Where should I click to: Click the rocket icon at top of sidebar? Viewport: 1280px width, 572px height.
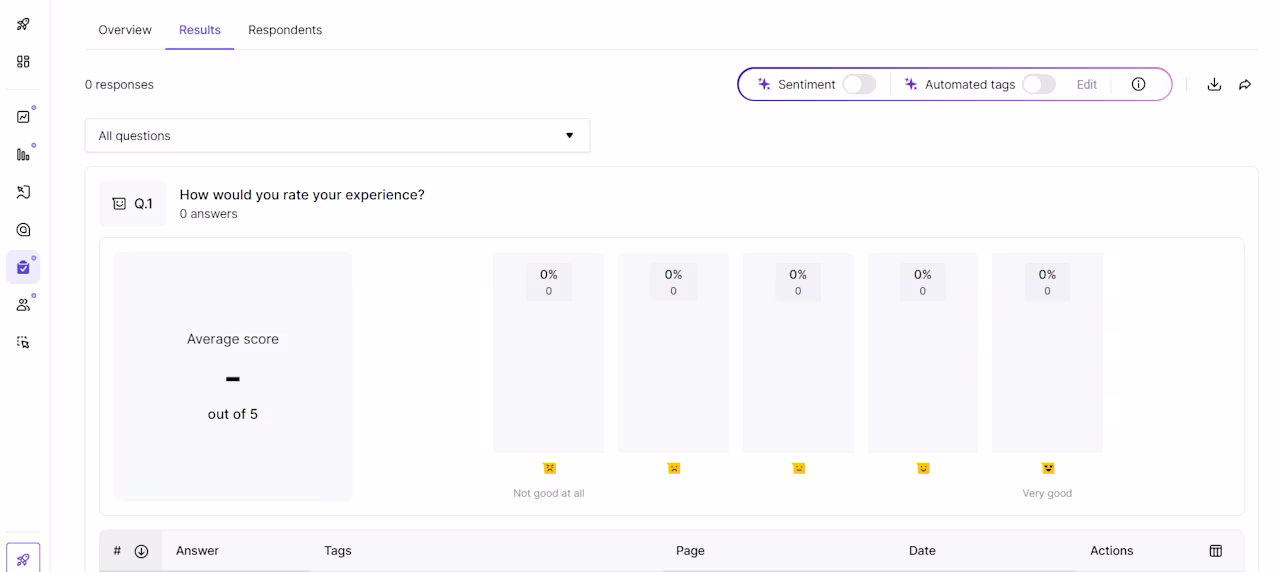(x=23, y=24)
